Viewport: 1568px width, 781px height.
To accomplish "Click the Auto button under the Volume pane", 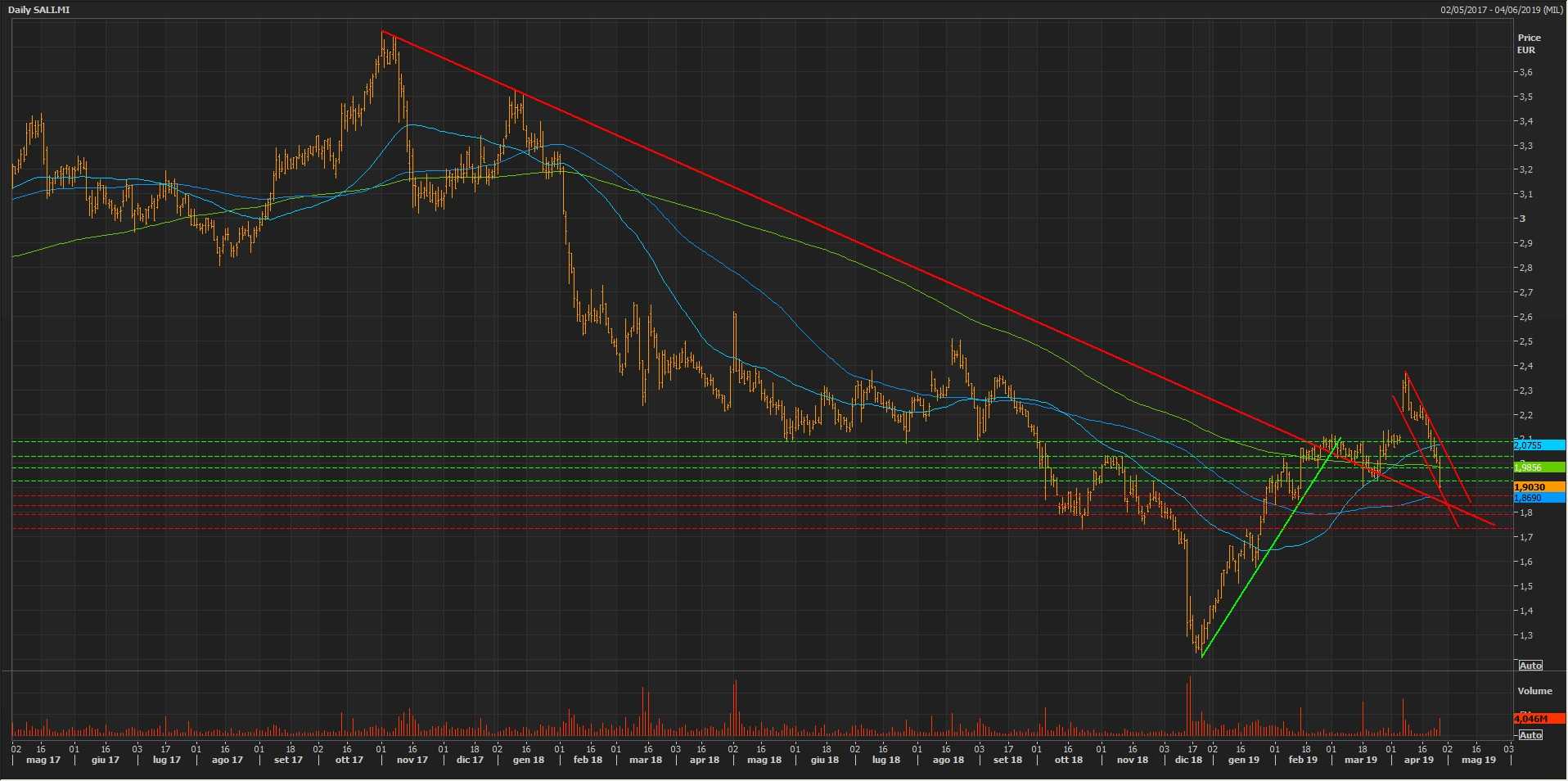I will [x=1530, y=734].
